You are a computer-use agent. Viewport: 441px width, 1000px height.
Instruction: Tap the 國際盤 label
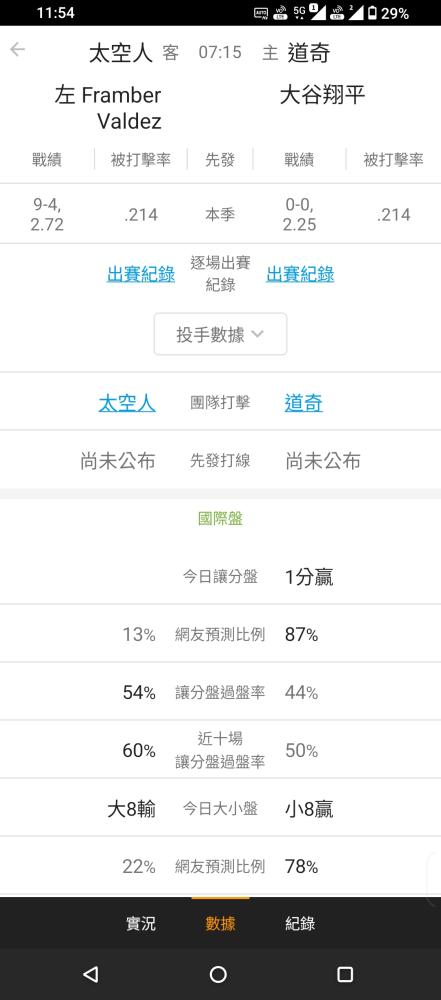220,518
